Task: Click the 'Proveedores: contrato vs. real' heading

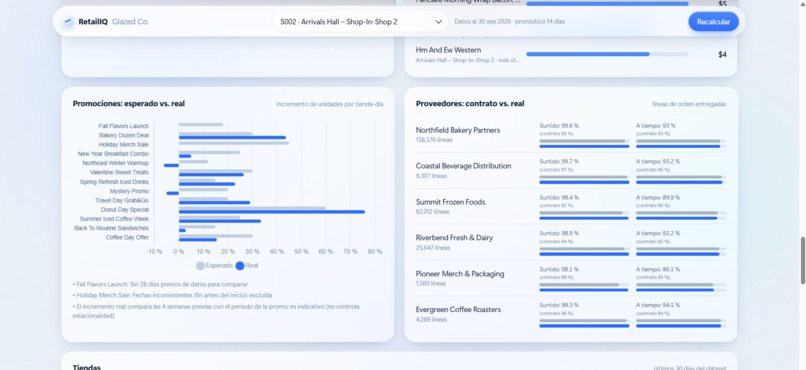Action: coord(470,103)
